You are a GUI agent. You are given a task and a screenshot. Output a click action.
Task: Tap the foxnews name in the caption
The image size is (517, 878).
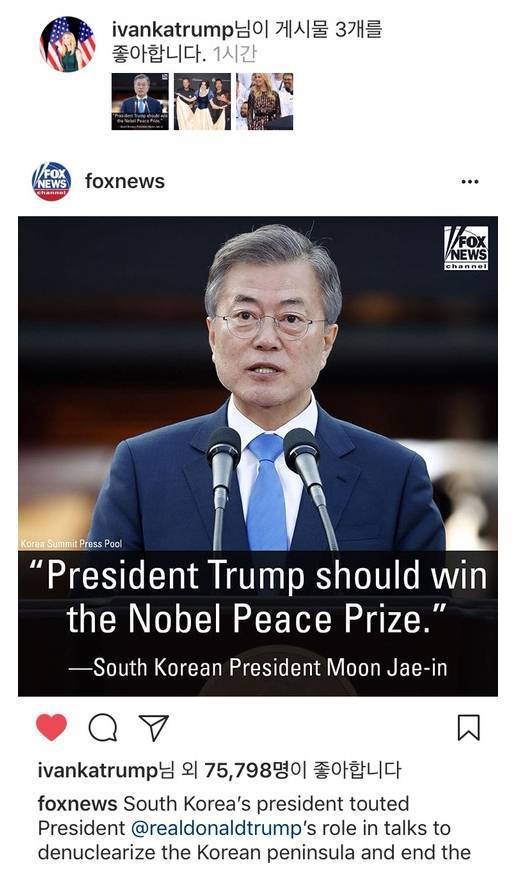(x=77, y=804)
